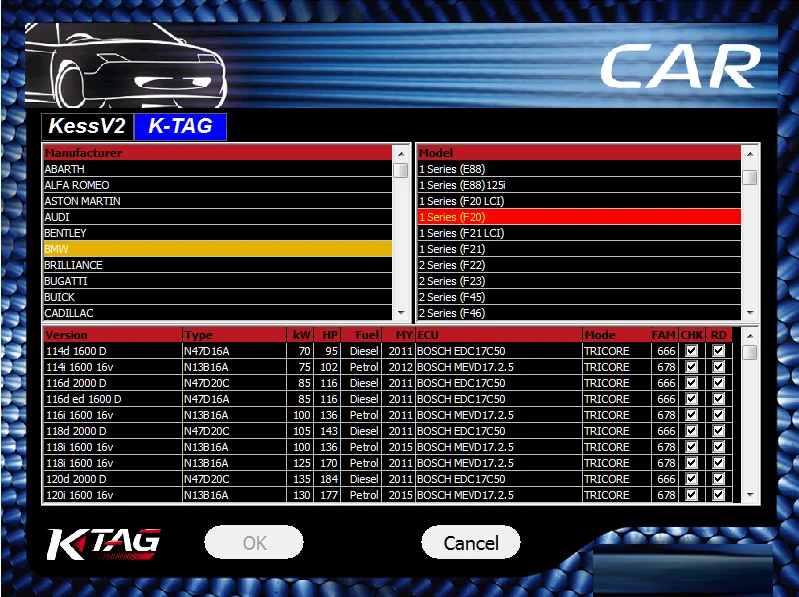The height and width of the screenshot is (597, 799).
Task: Toggle RD checkbox for 114d 1600 D
Action: tap(718, 351)
